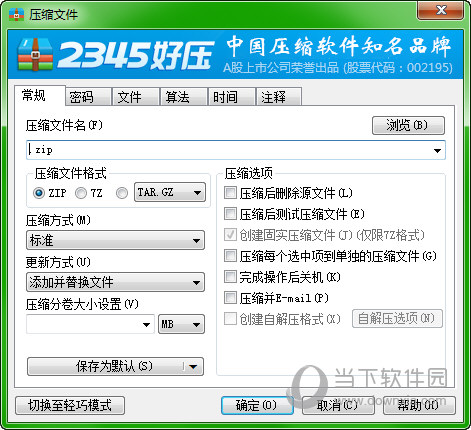The height and width of the screenshot is (430, 471).
Task: Select the ZIP format radio button
Action: (39, 193)
